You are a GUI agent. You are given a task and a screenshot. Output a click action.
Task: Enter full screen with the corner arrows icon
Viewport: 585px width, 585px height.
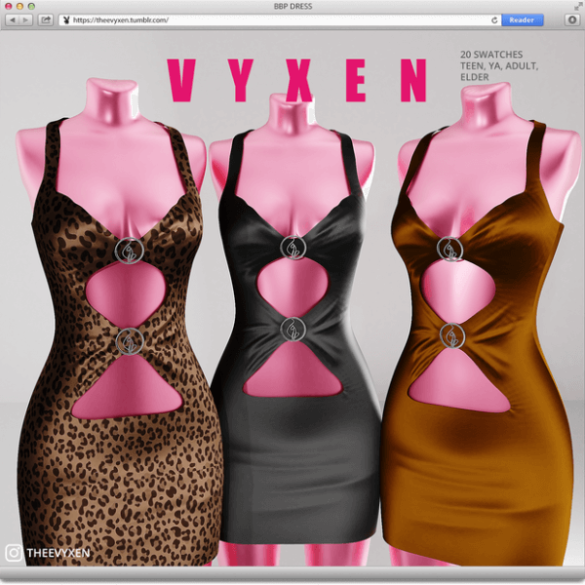(578, 6)
